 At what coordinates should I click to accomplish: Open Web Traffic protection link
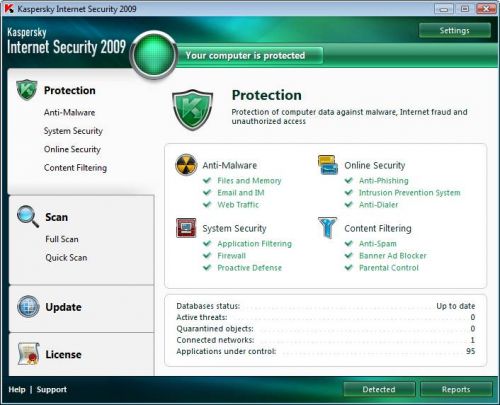[238, 205]
